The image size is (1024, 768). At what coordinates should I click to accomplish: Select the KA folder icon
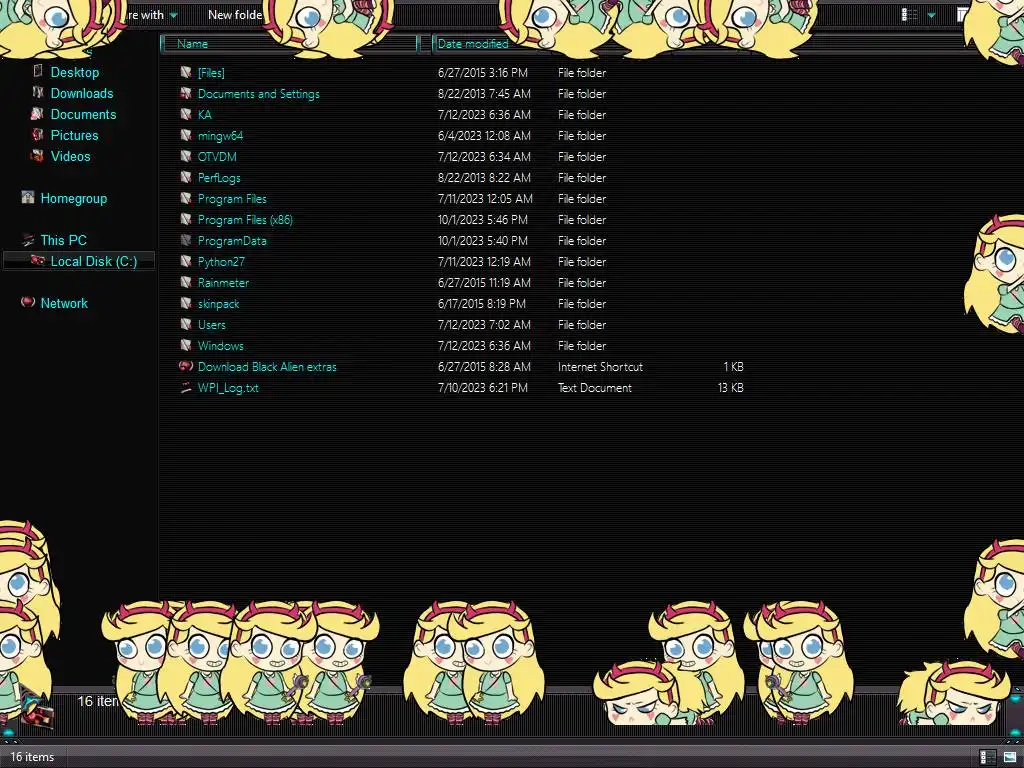click(186, 114)
